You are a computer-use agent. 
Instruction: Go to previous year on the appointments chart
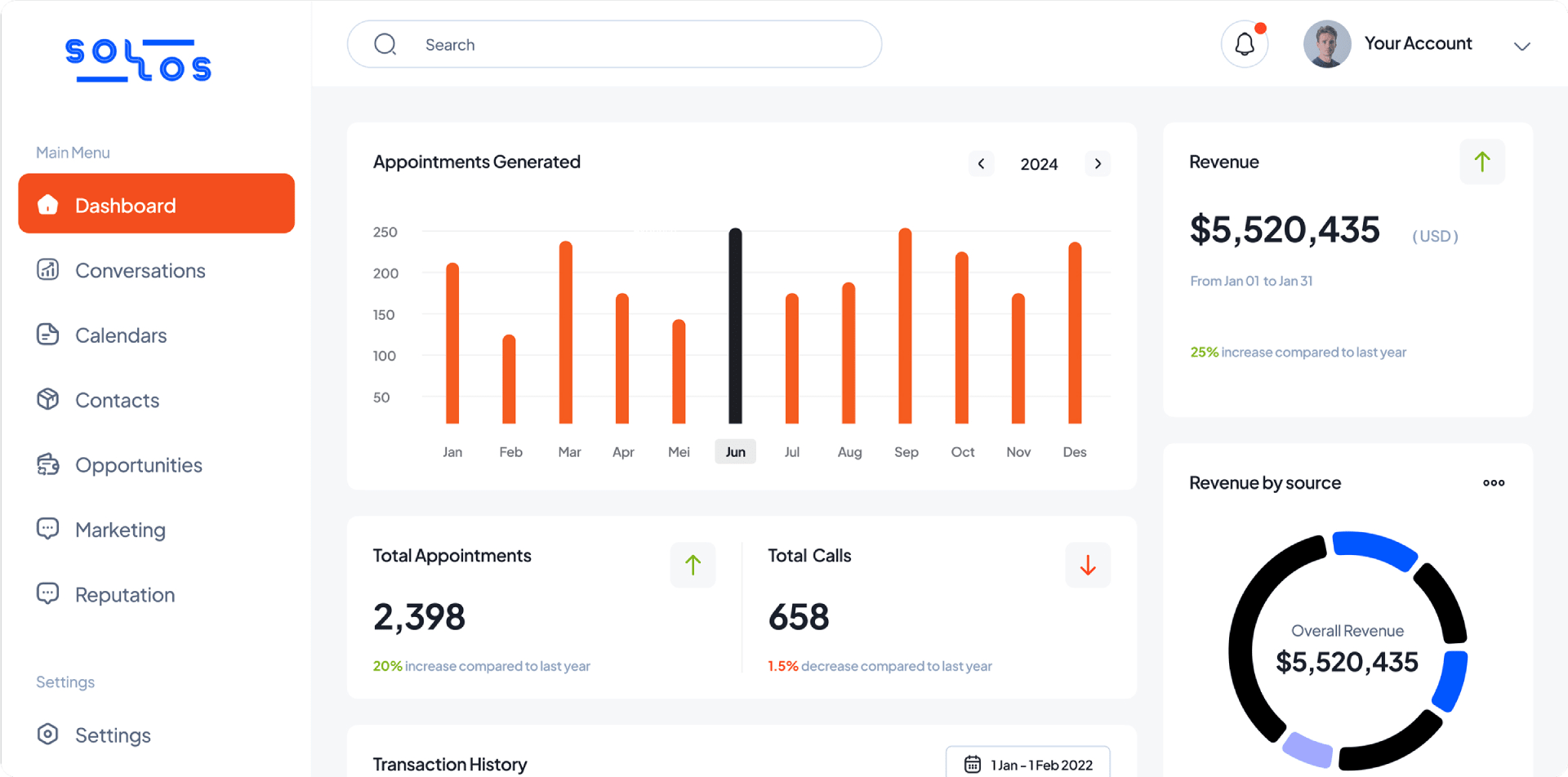tap(982, 163)
